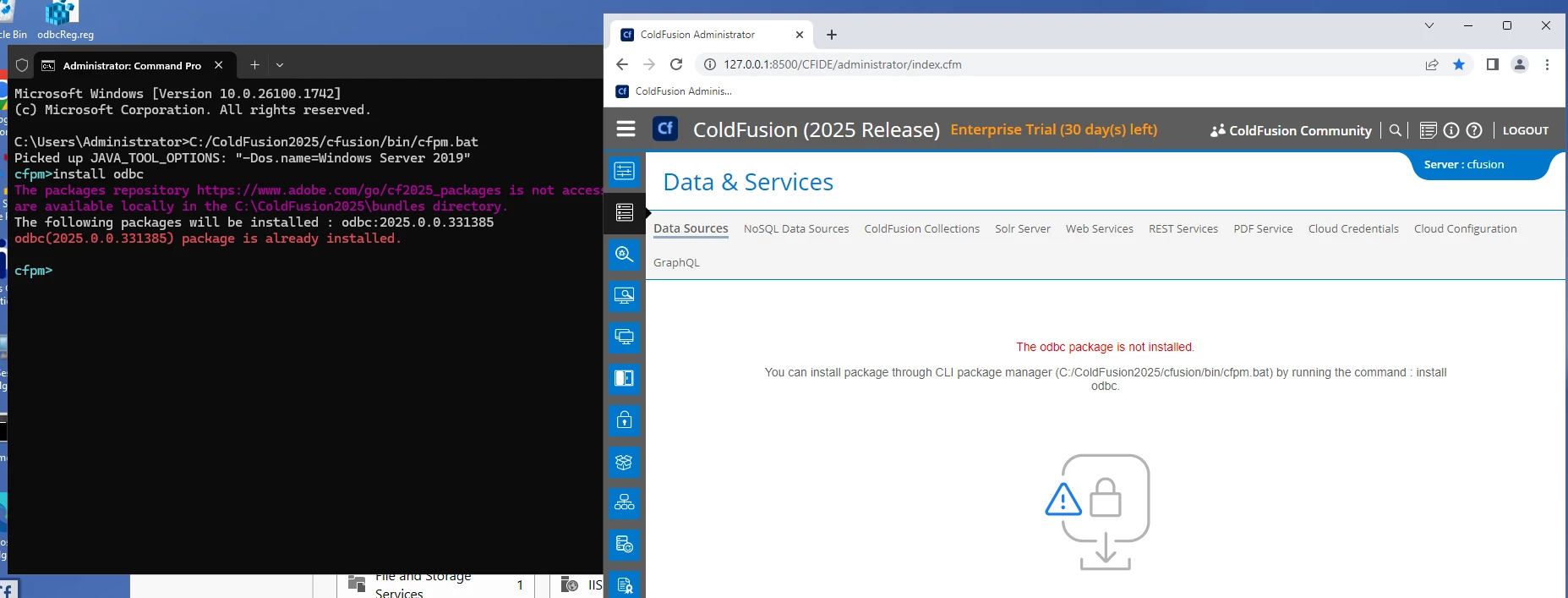1568x598 pixels.
Task: Open the hamburger navigation menu in ColdFusion Administrator
Action: 626,129
